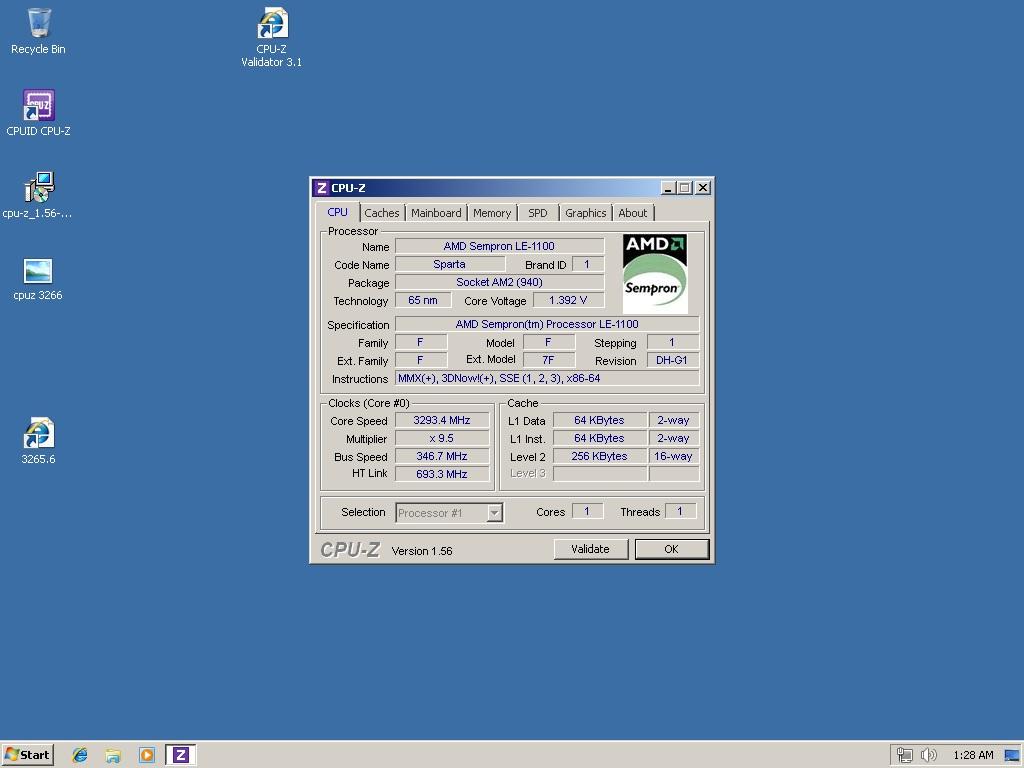Open the Processor #1 selection dropdown
The height and width of the screenshot is (768, 1024).
pyautogui.click(x=449, y=513)
